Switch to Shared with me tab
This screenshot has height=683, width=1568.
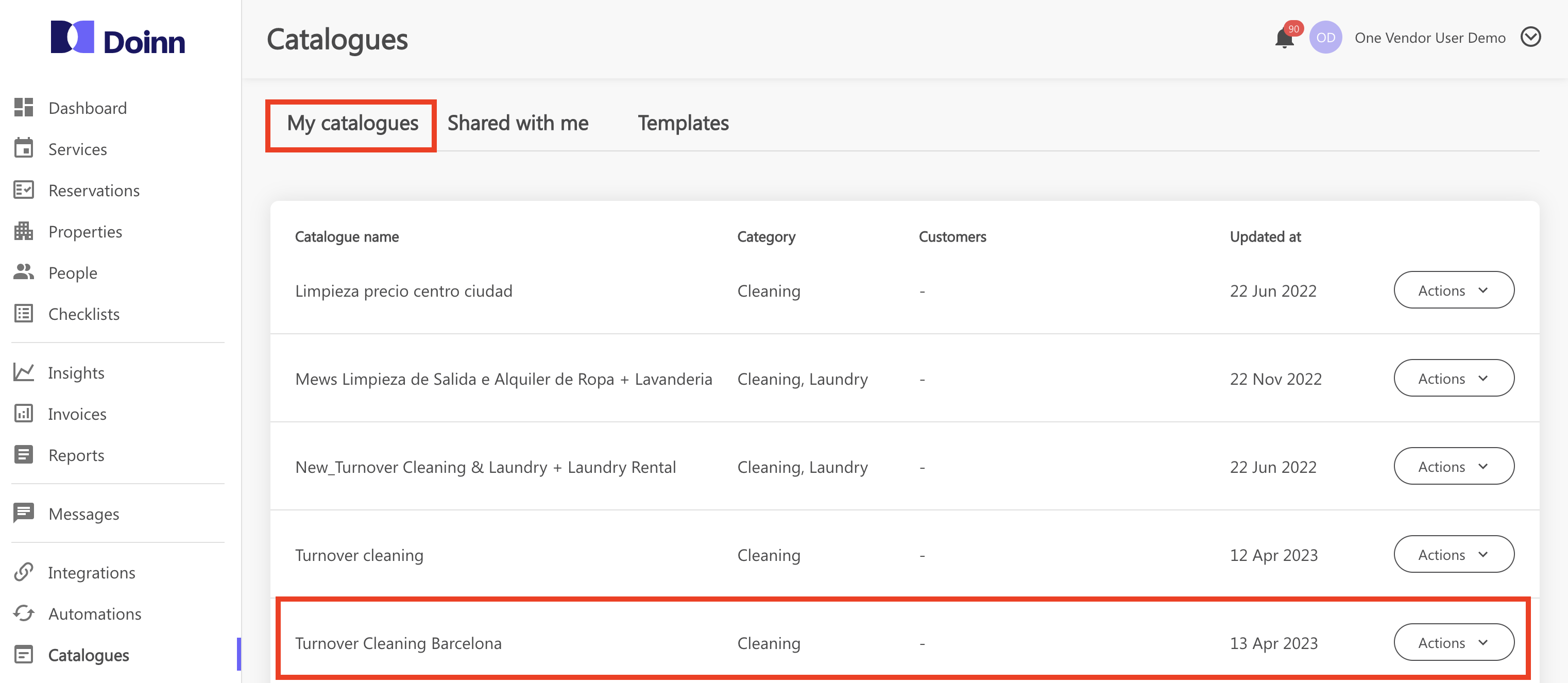(517, 124)
